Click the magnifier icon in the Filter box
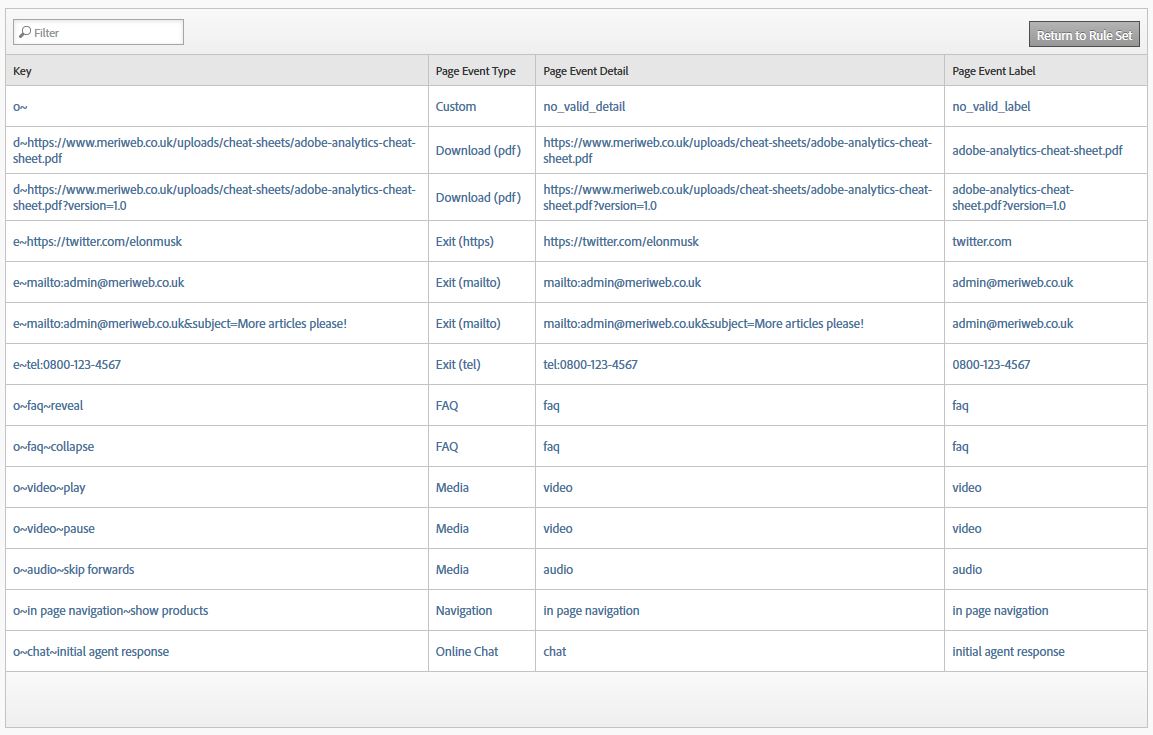Viewport: 1153px width, 735px height. tap(25, 31)
